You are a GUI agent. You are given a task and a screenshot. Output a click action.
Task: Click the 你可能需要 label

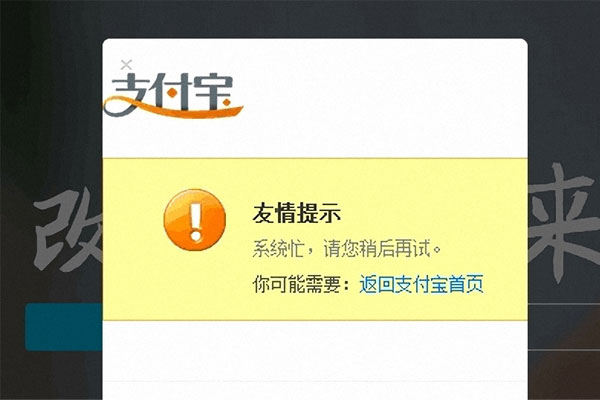coord(296,284)
